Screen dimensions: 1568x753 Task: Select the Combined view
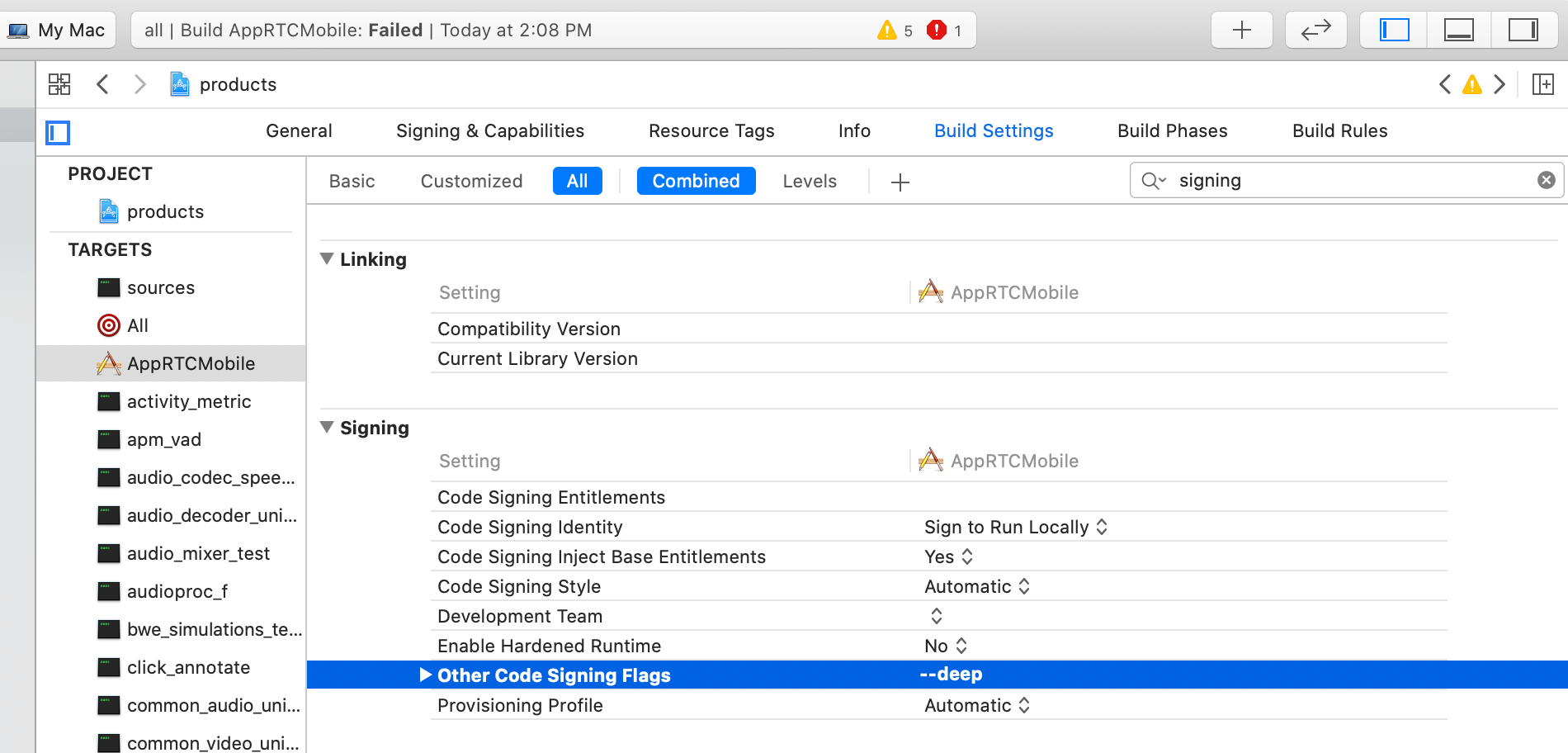696,181
